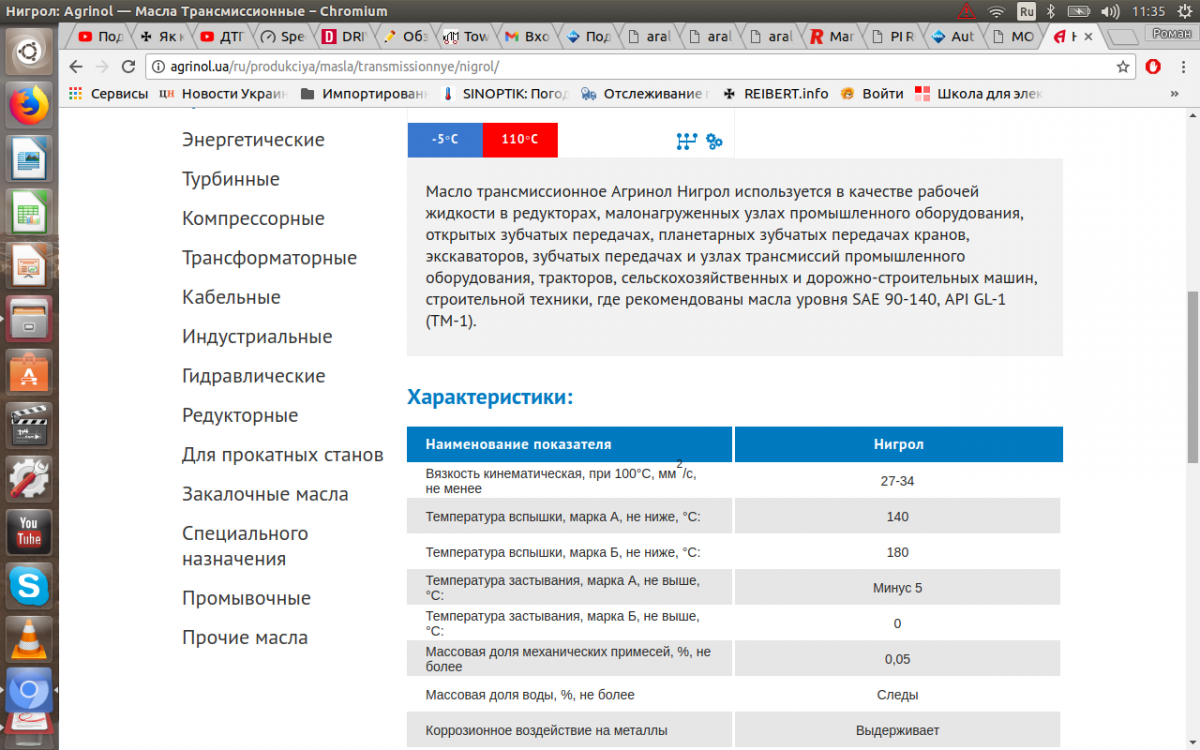
Task: Open the 'Новости Украин' bookmark
Action: (x=223, y=93)
